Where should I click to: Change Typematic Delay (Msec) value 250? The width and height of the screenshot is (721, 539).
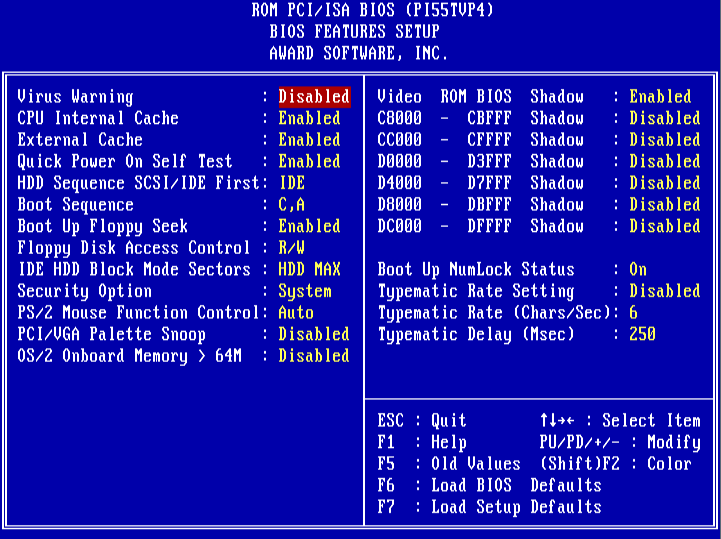tap(642, 335)
